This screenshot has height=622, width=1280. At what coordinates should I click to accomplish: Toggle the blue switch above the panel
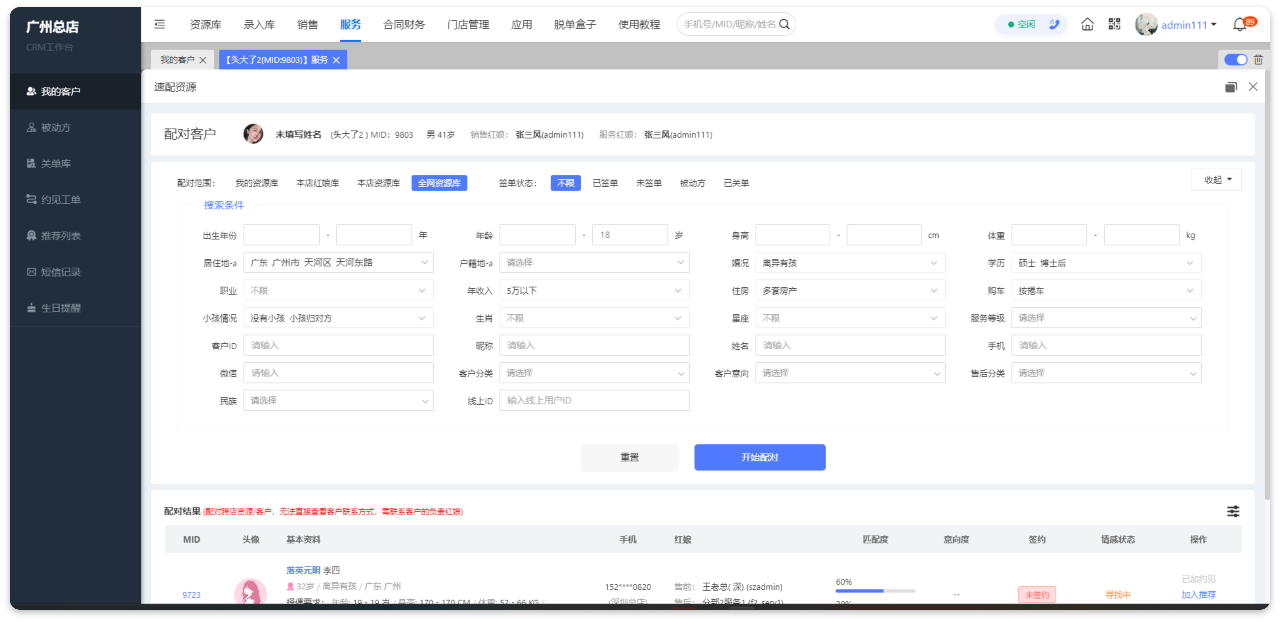[x=1236, y=60]
